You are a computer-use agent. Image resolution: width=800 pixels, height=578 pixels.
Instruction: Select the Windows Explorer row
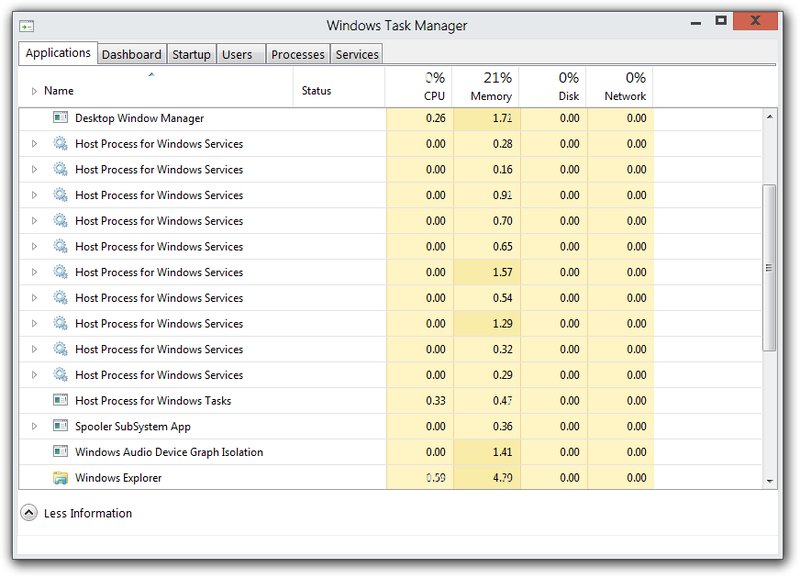point(200,478)
